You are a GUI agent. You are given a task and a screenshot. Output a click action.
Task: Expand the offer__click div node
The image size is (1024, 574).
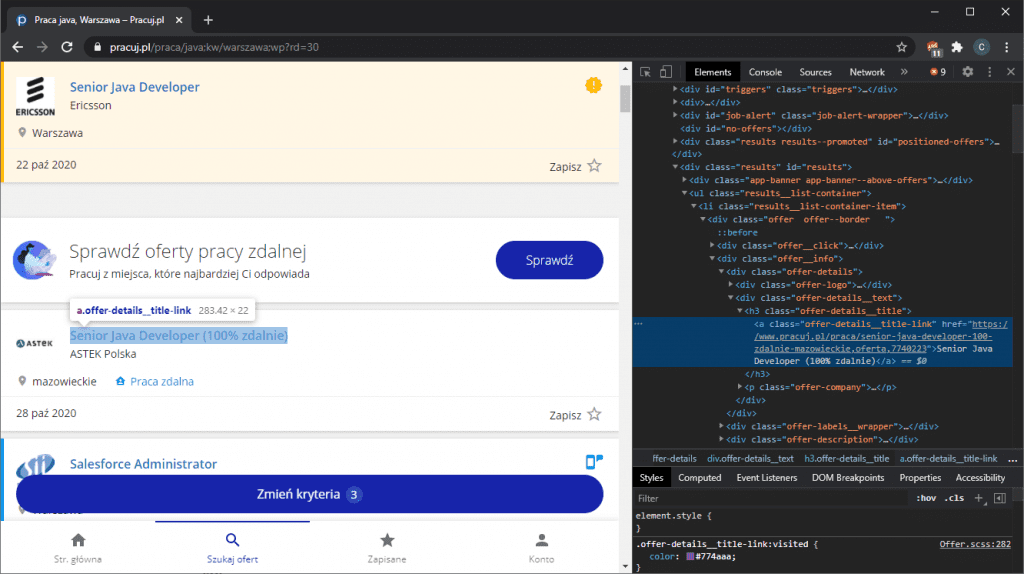[x=712, y=246]
